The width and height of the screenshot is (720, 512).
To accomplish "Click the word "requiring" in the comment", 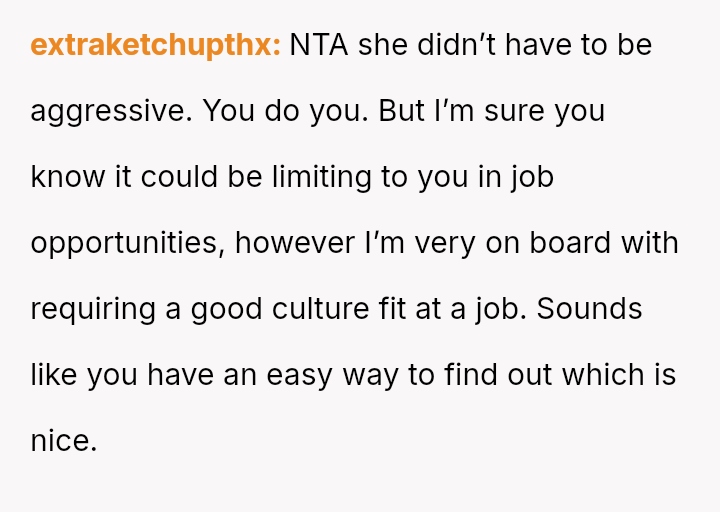I will click(93, 309).
